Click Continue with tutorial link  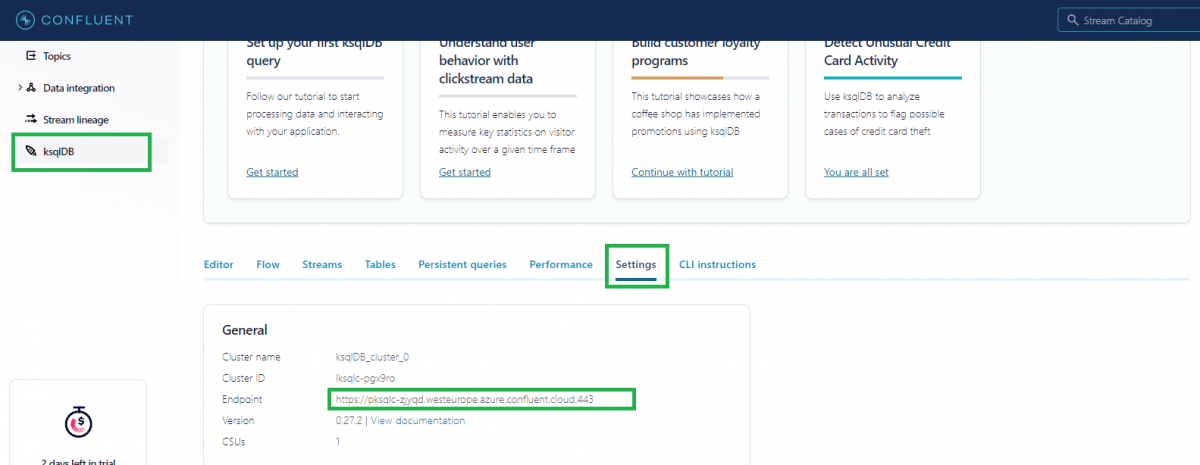click(682, 172)
